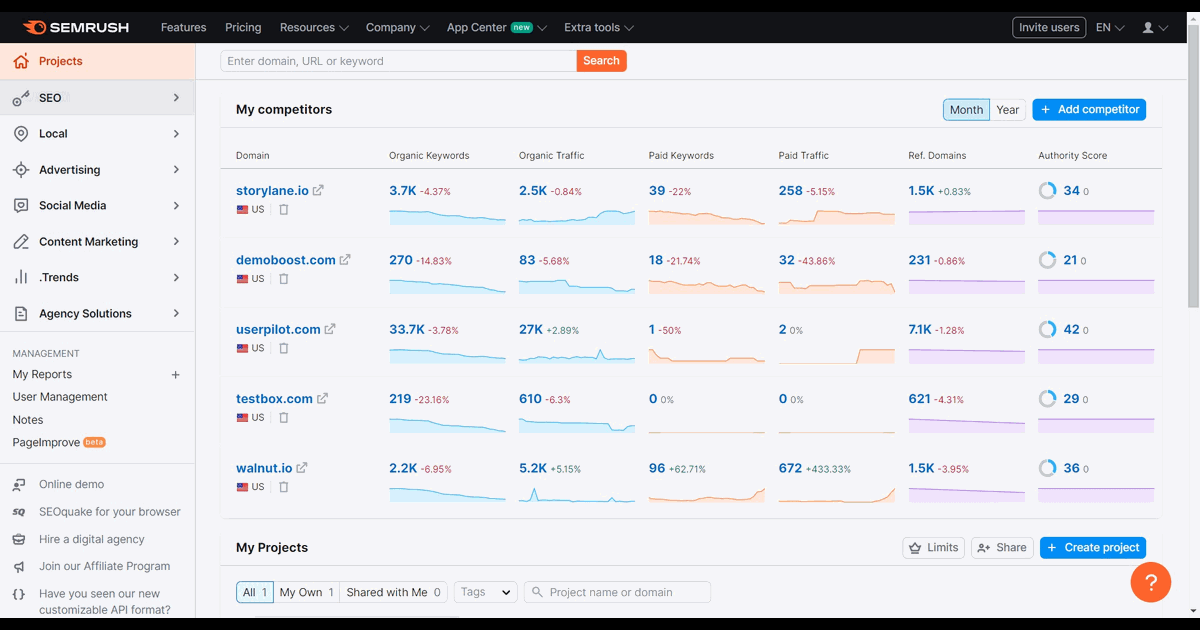Click the Agency Solutions document icon
The height and width of the screenshot is (630, 1200).
[21, 314]
